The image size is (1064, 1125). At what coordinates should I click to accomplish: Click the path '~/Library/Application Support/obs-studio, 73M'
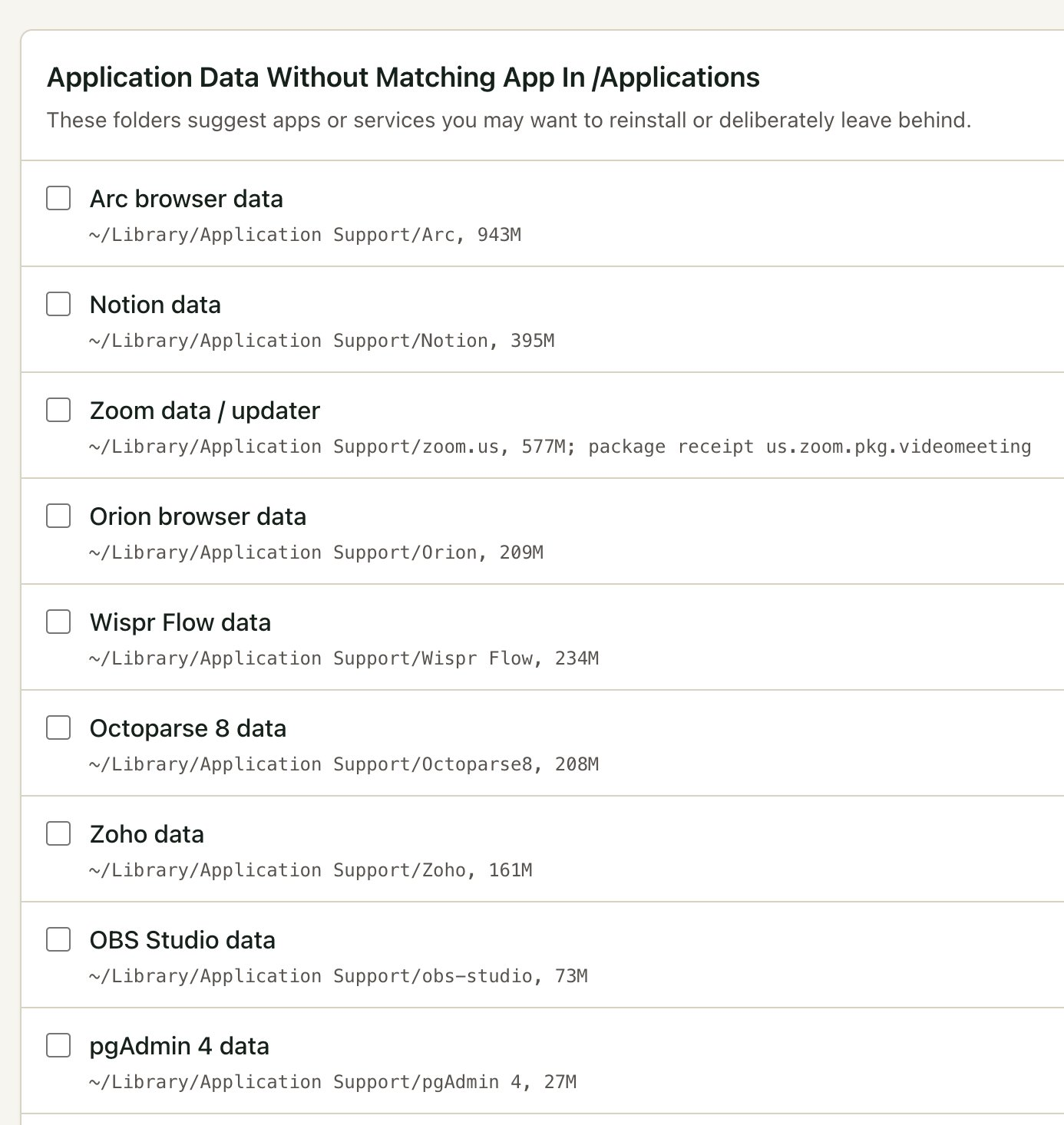(339, 976)
